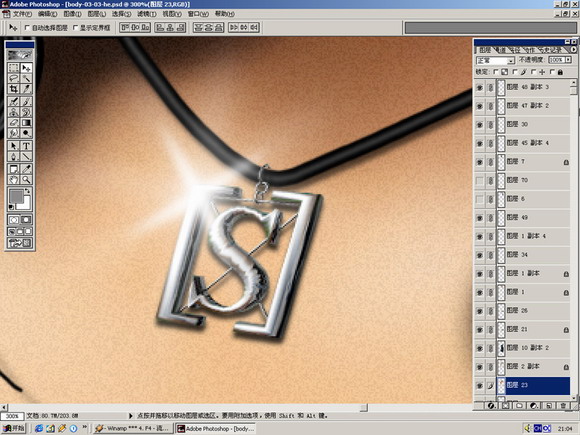Image resolution: width=580 pixels, height=435 pixels.
Task: Open the foreground color swatch
Action: pyautogui.click(x=16, y=196)
